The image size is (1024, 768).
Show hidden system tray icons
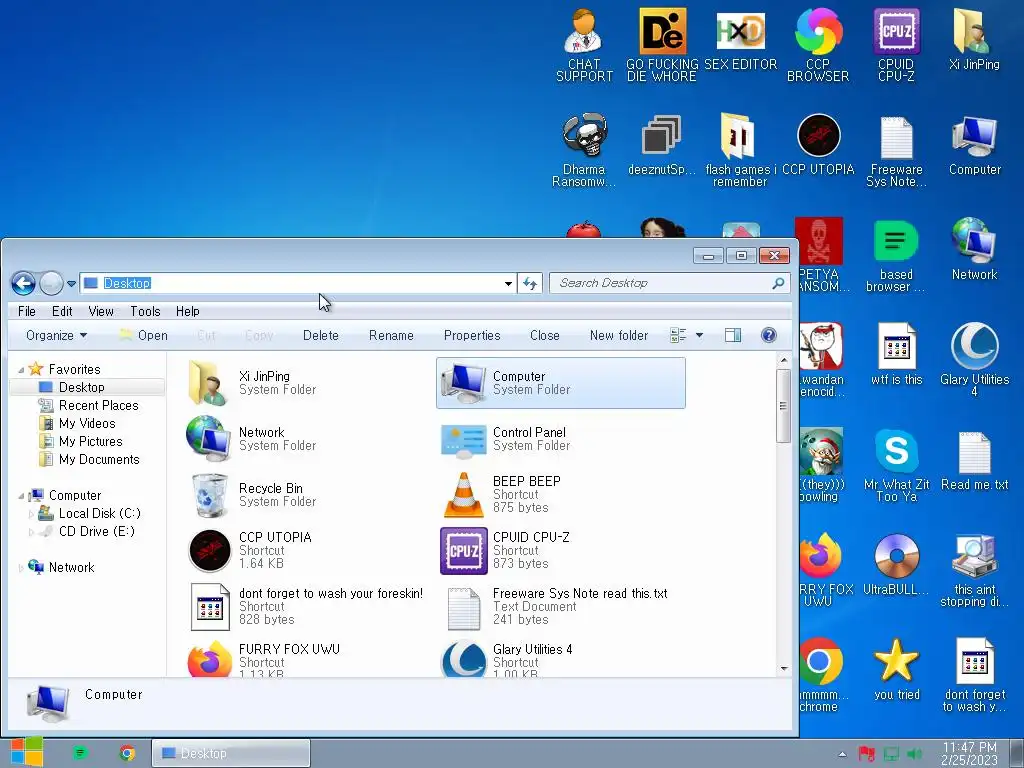(842, 754)
